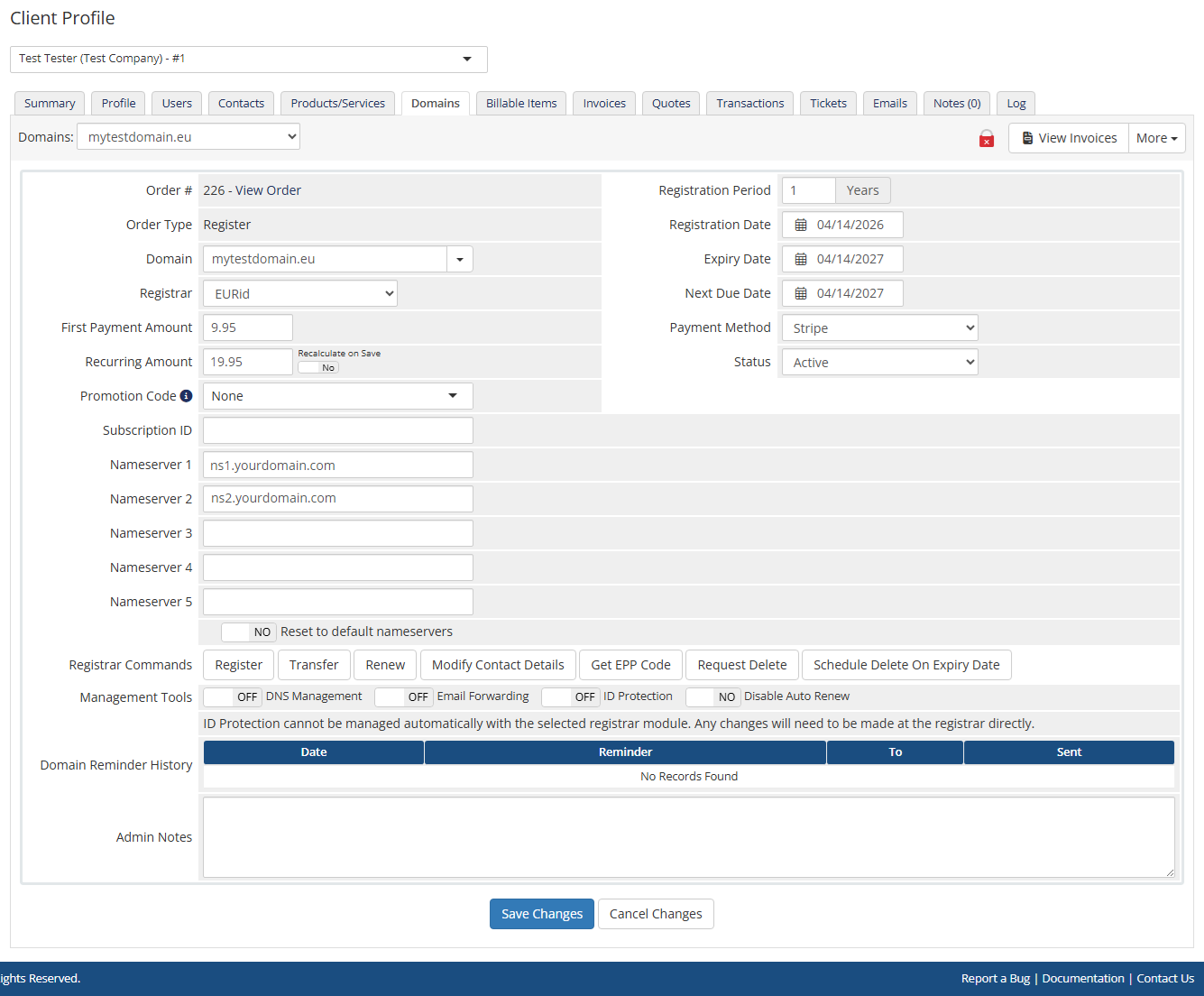Image resolution: width=1204 pixels, height=996 pixels.
Task: Click Get EPP Code button
Action: pos(630,665)
